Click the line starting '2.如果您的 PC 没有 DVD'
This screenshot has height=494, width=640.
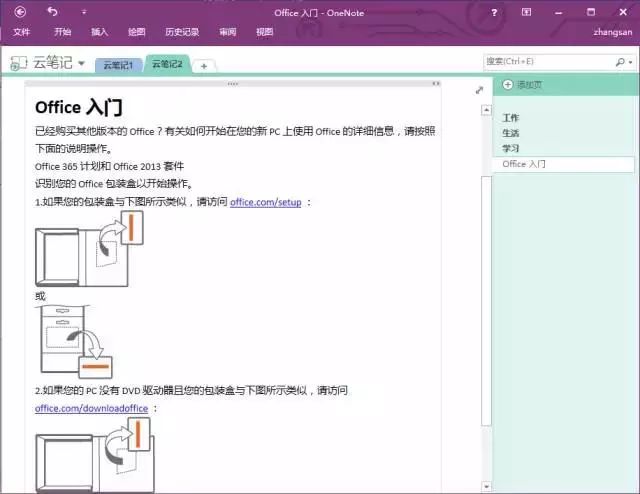[191, 391]
